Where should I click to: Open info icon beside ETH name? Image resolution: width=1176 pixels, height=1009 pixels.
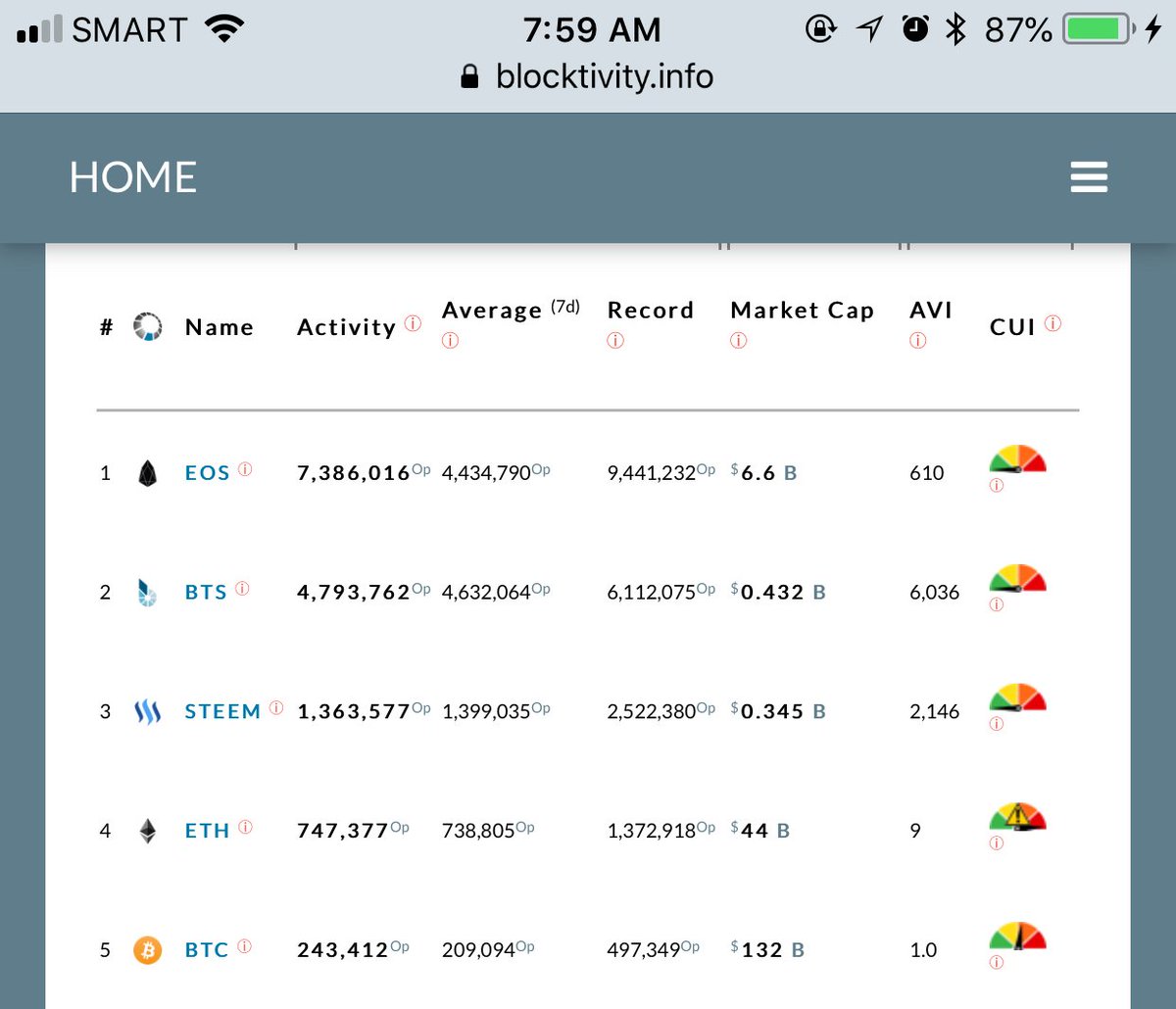(x=245, y=827)
